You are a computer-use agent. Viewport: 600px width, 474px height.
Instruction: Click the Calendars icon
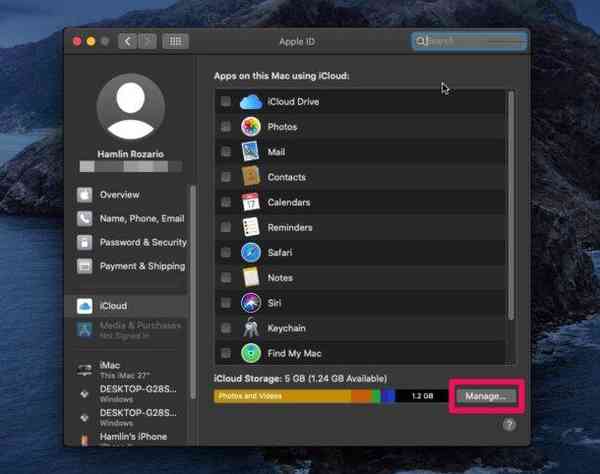pos(251,202)
